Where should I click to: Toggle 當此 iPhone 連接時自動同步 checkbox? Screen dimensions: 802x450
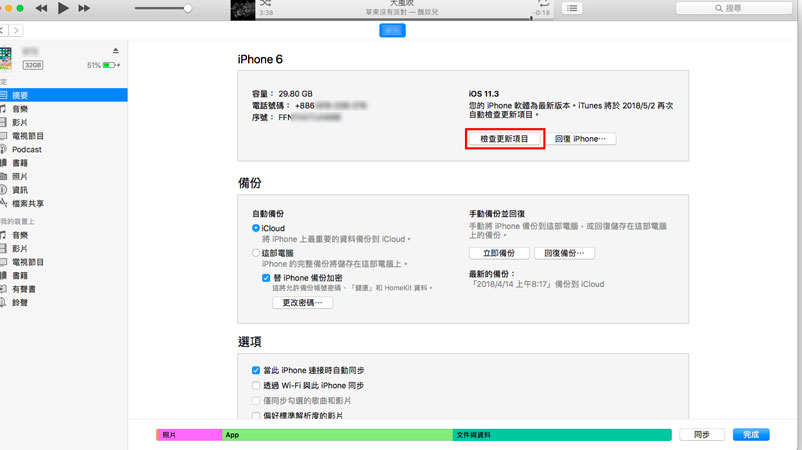pyautogui.click(x=256, y=370)
